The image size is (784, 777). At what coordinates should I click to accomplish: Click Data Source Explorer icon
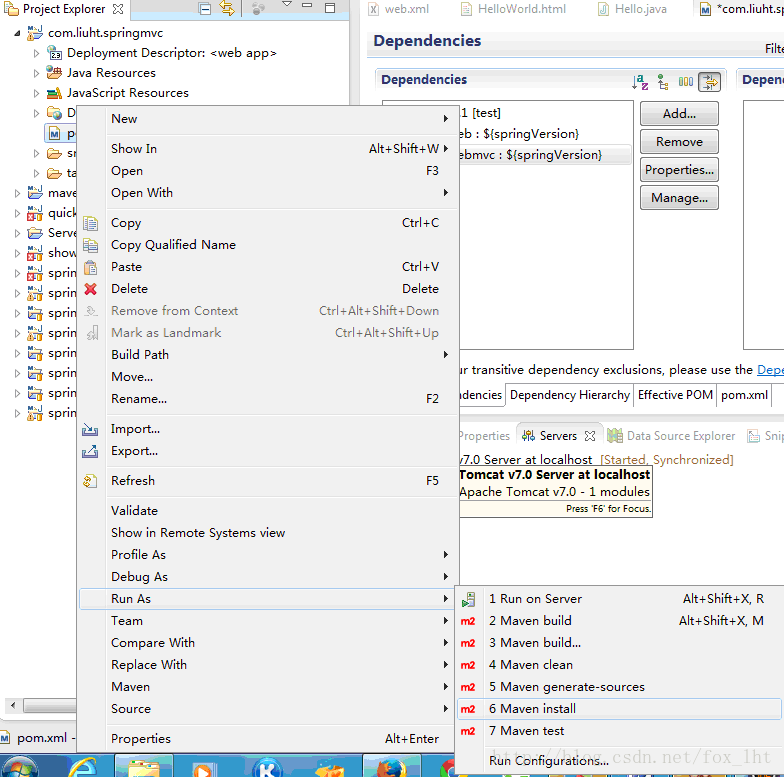[x=615, y=436]
